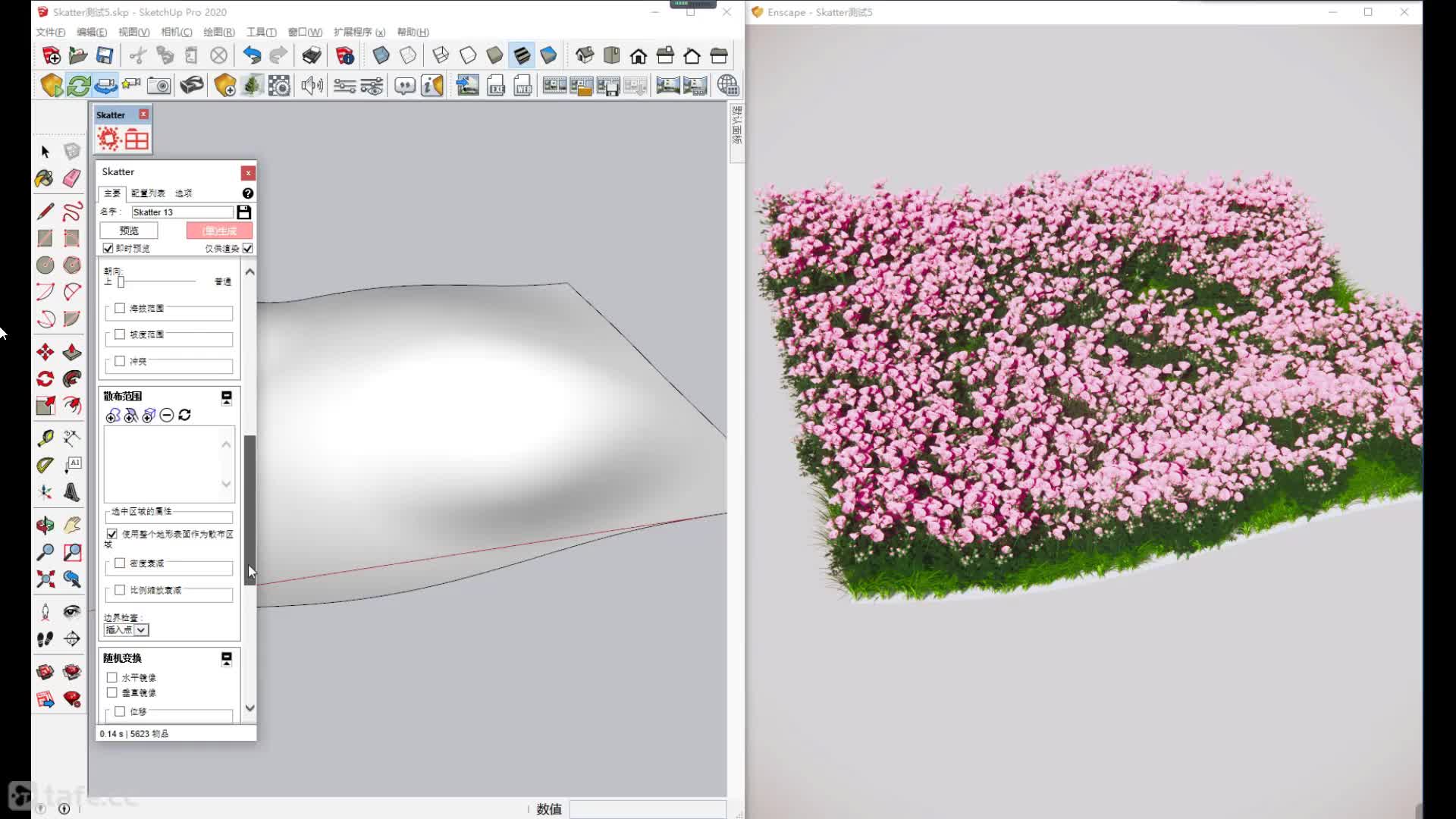Image resolution: width=1456 pixels, height=819 pixels.
Task: Uncheck 使用整个地形表面作为散布区域
Action: (x=112, y=534)
